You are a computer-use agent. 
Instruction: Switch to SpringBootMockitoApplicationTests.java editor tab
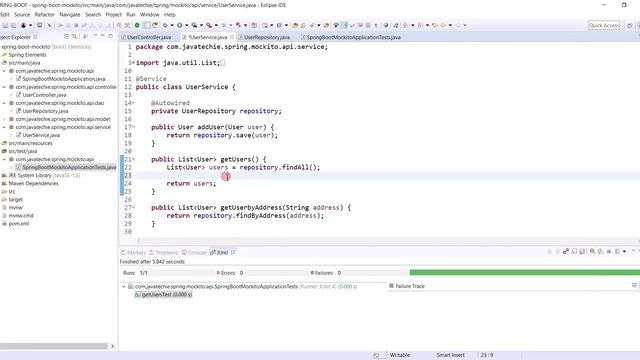pyautogui.click(x=353, y=37)
